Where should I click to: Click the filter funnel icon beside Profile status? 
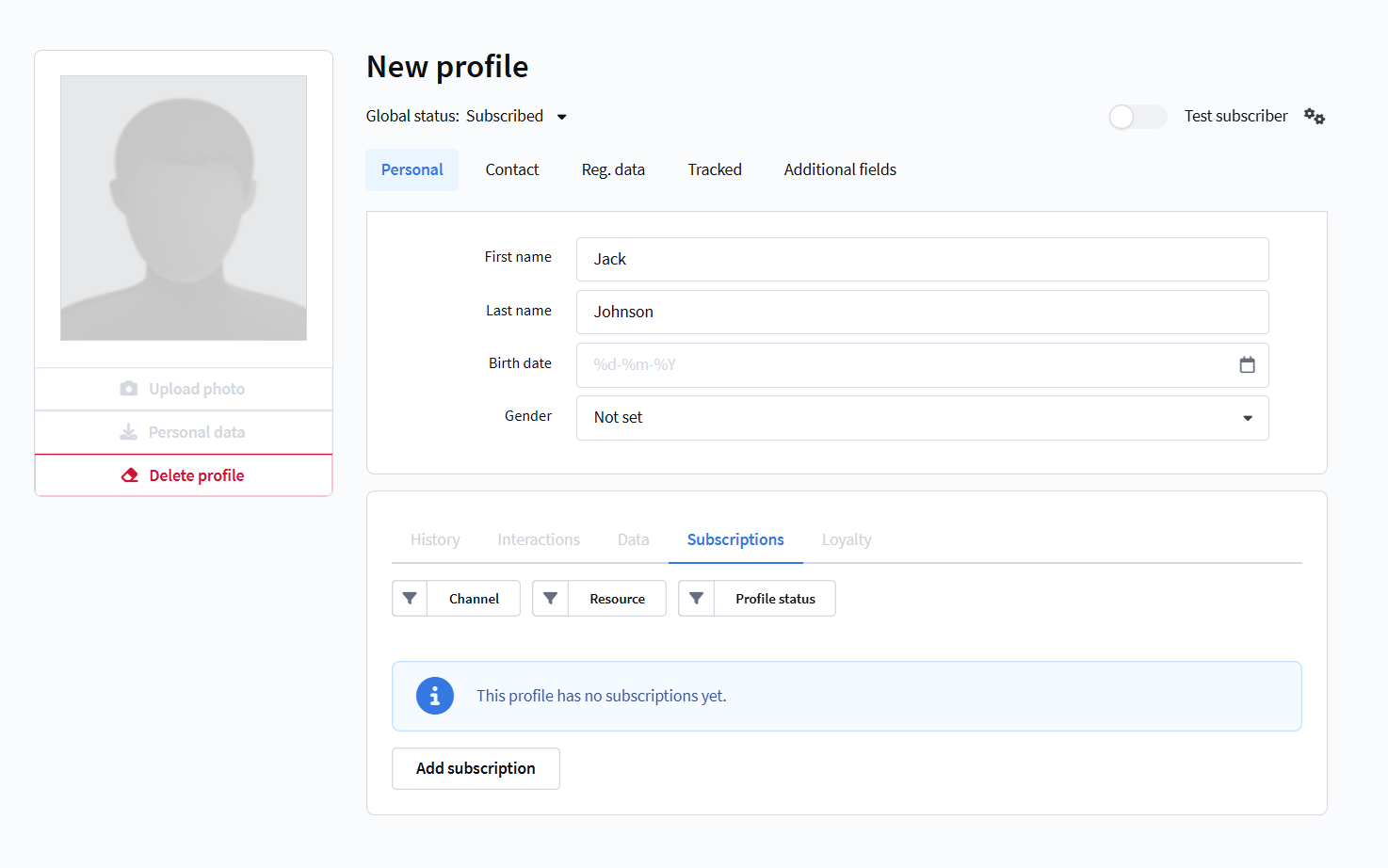(x=697, y=599)
